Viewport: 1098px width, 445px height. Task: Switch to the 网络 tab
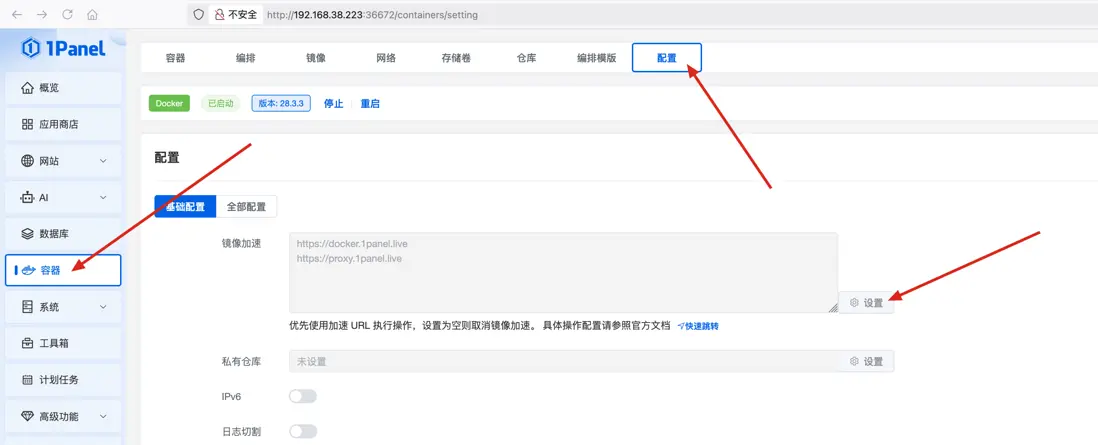(386, 58)
